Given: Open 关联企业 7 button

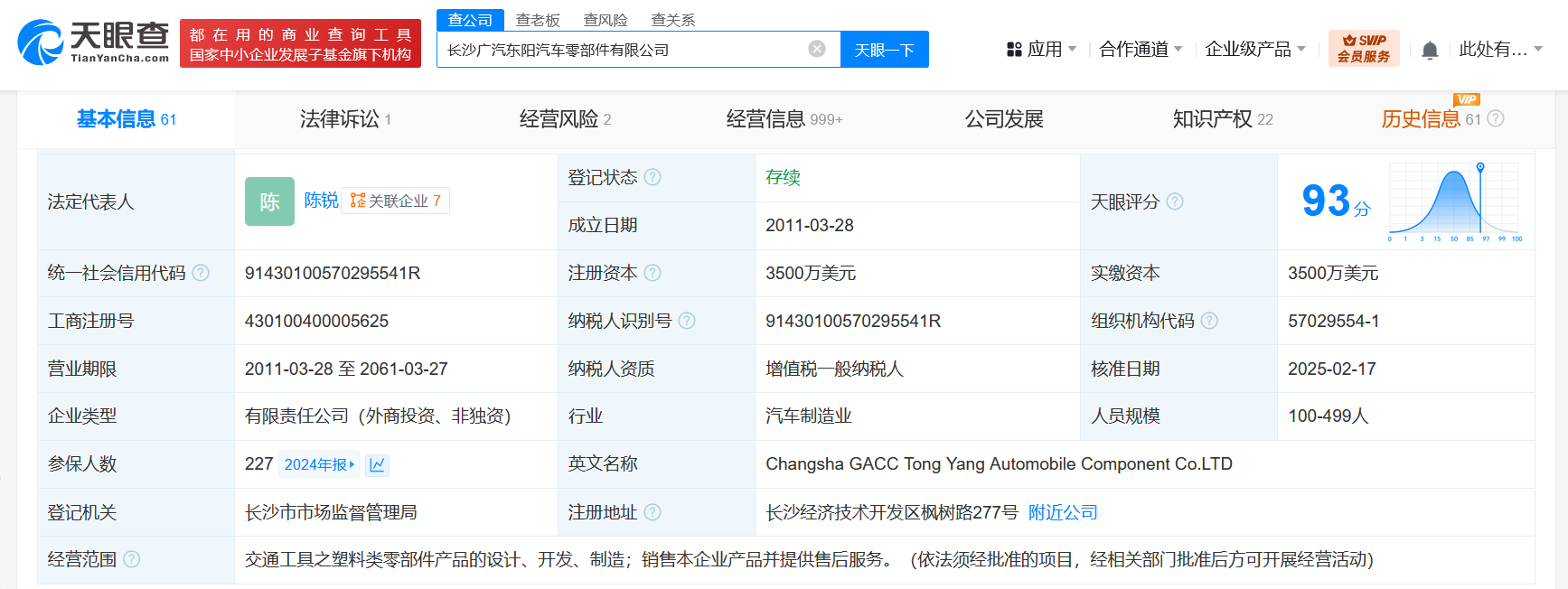Looking at the screenshot, I should click(x=395, y=201).
